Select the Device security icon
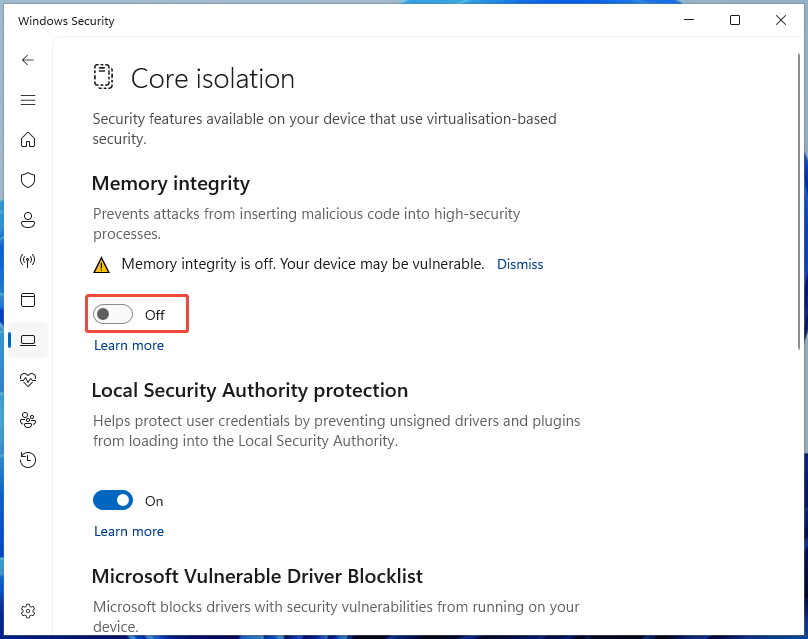808x639 pixels. pos(28,340)
